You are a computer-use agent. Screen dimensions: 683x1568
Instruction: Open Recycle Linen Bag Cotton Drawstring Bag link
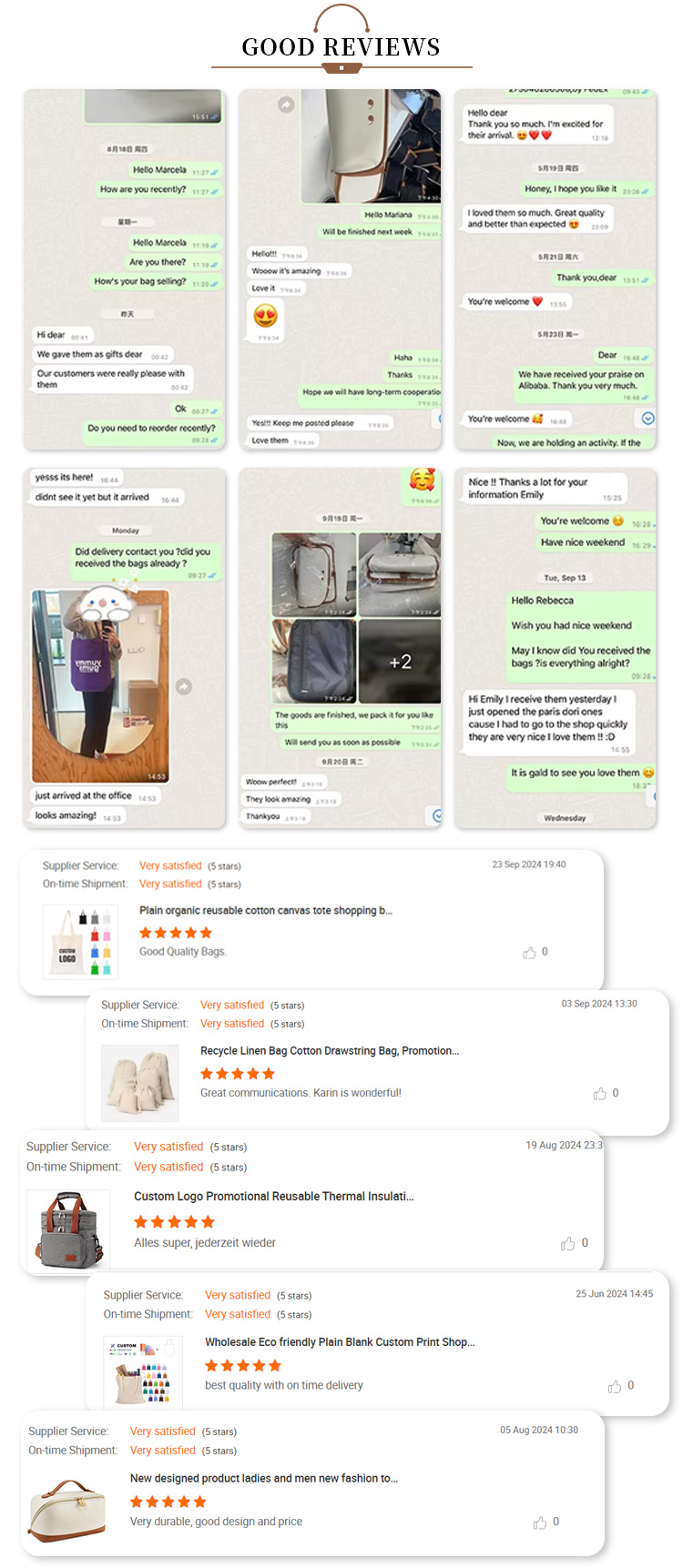click(330, 1050)
